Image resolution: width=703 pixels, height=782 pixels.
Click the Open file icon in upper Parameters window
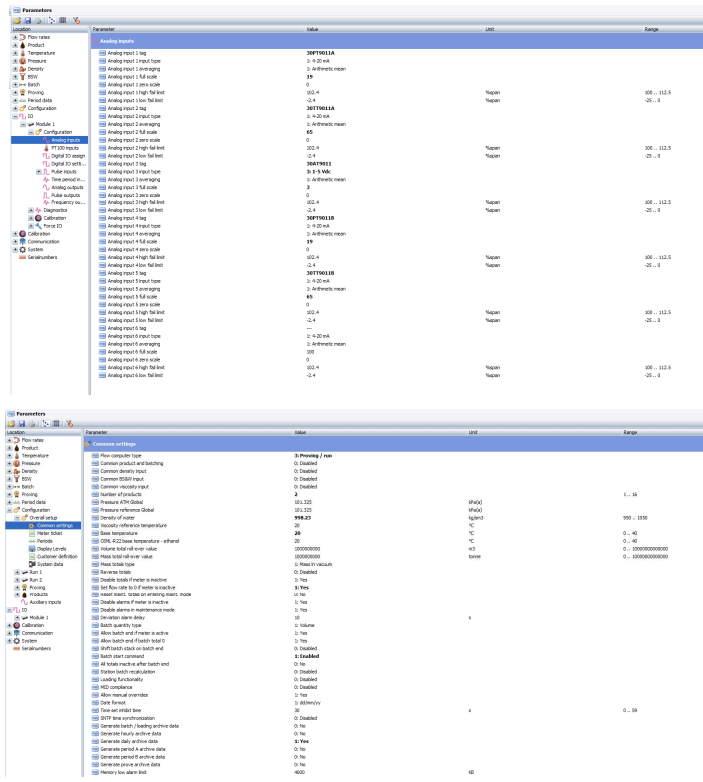tap(17, 20)
